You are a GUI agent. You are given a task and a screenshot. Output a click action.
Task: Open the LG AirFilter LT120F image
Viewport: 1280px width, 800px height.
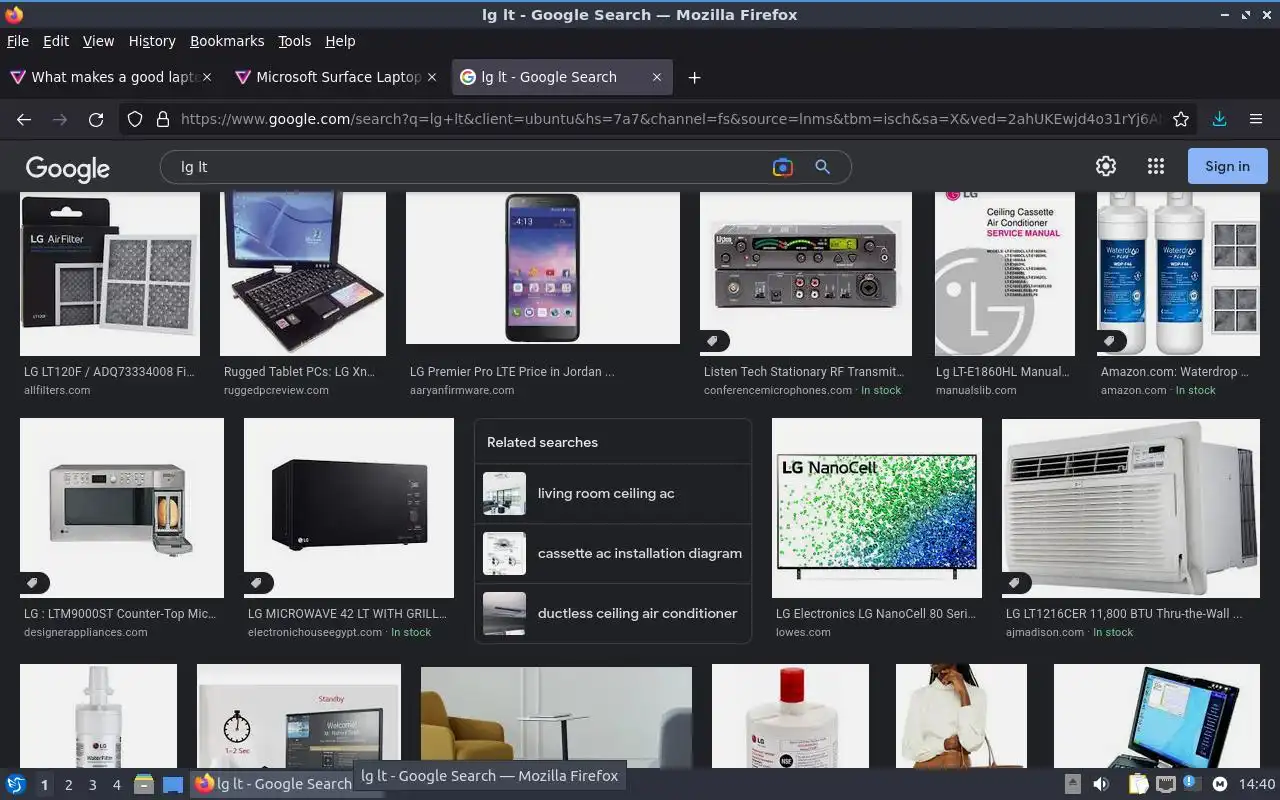coord(110,274)
